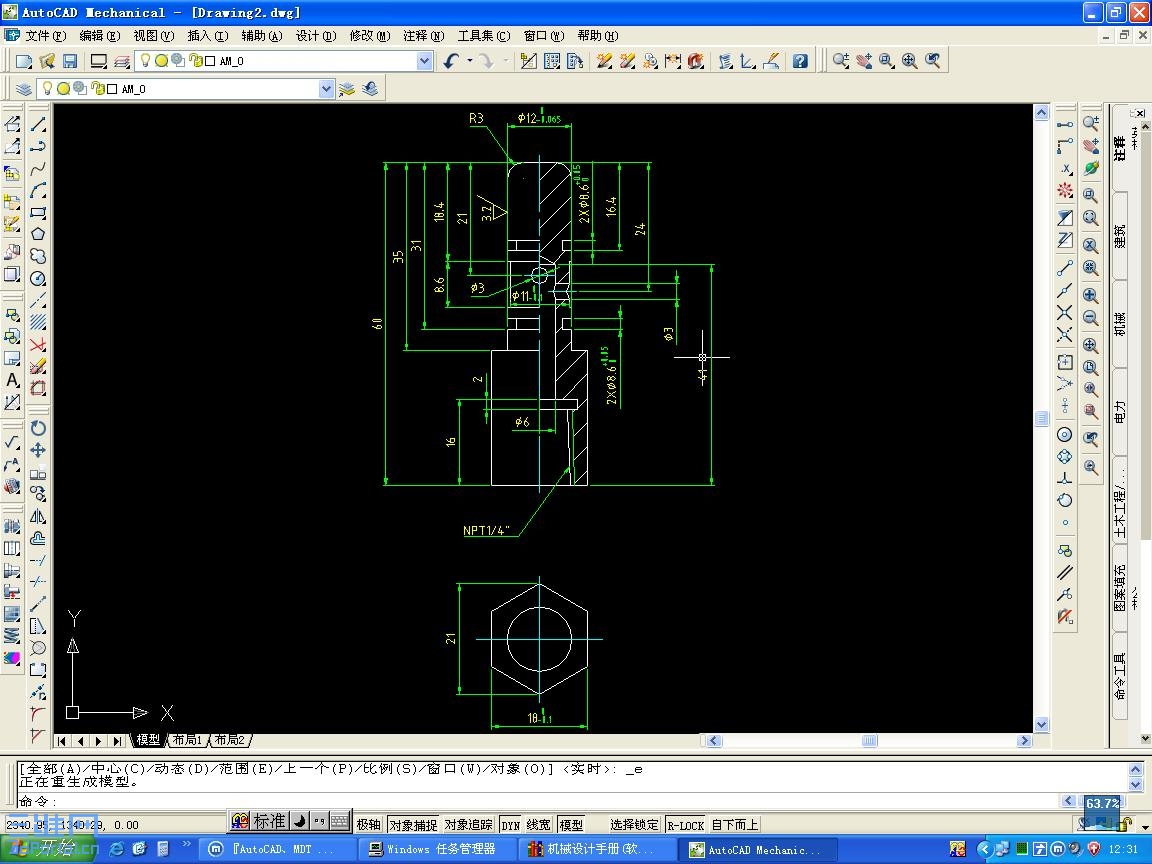Open the 文件(F) menu

pos(45,35)
